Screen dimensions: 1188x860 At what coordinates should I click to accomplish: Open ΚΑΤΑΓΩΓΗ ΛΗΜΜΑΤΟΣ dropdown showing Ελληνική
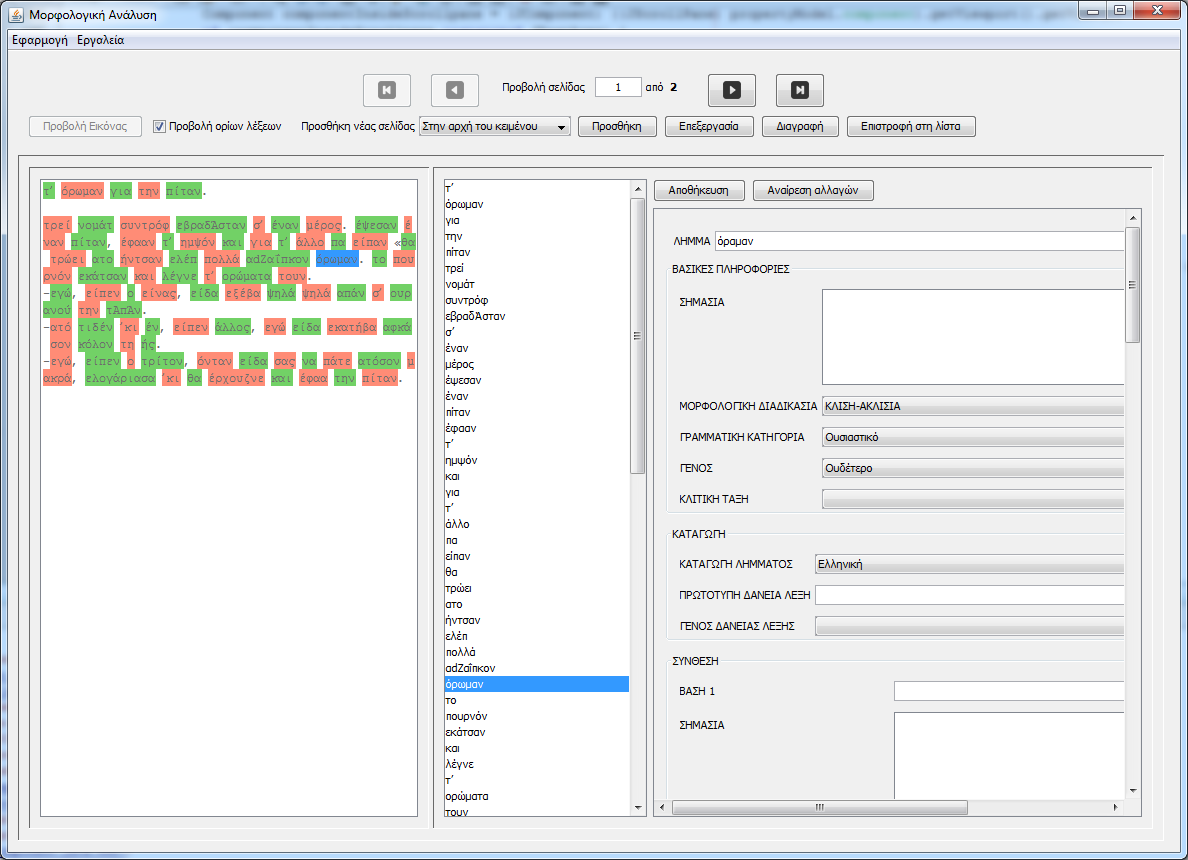[970, 564]
